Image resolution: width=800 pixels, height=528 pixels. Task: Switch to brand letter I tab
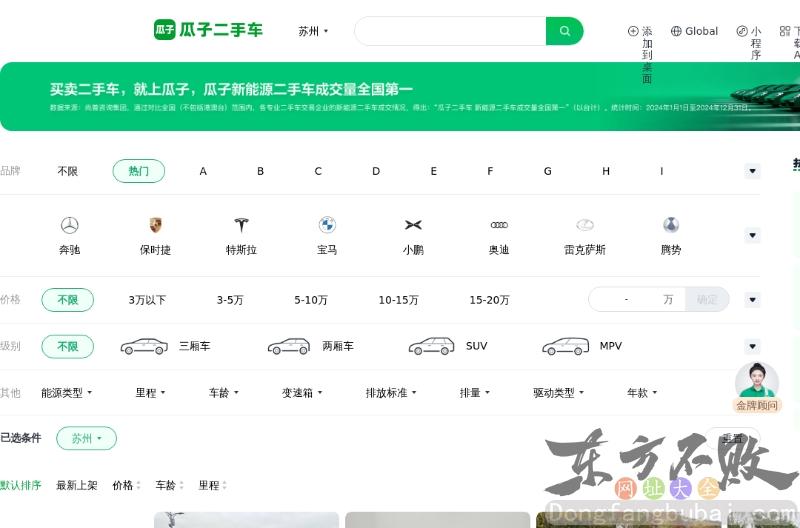pos(662,171)
